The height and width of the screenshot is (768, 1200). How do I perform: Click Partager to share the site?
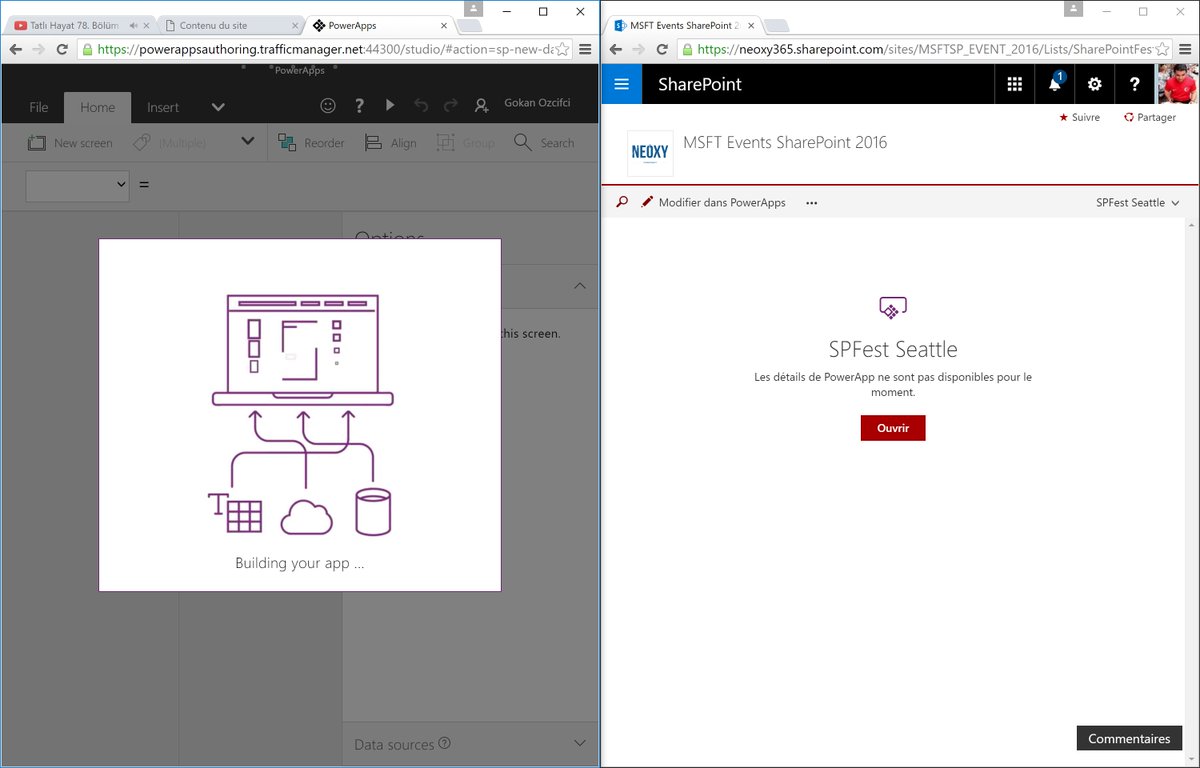point(1150,117)
